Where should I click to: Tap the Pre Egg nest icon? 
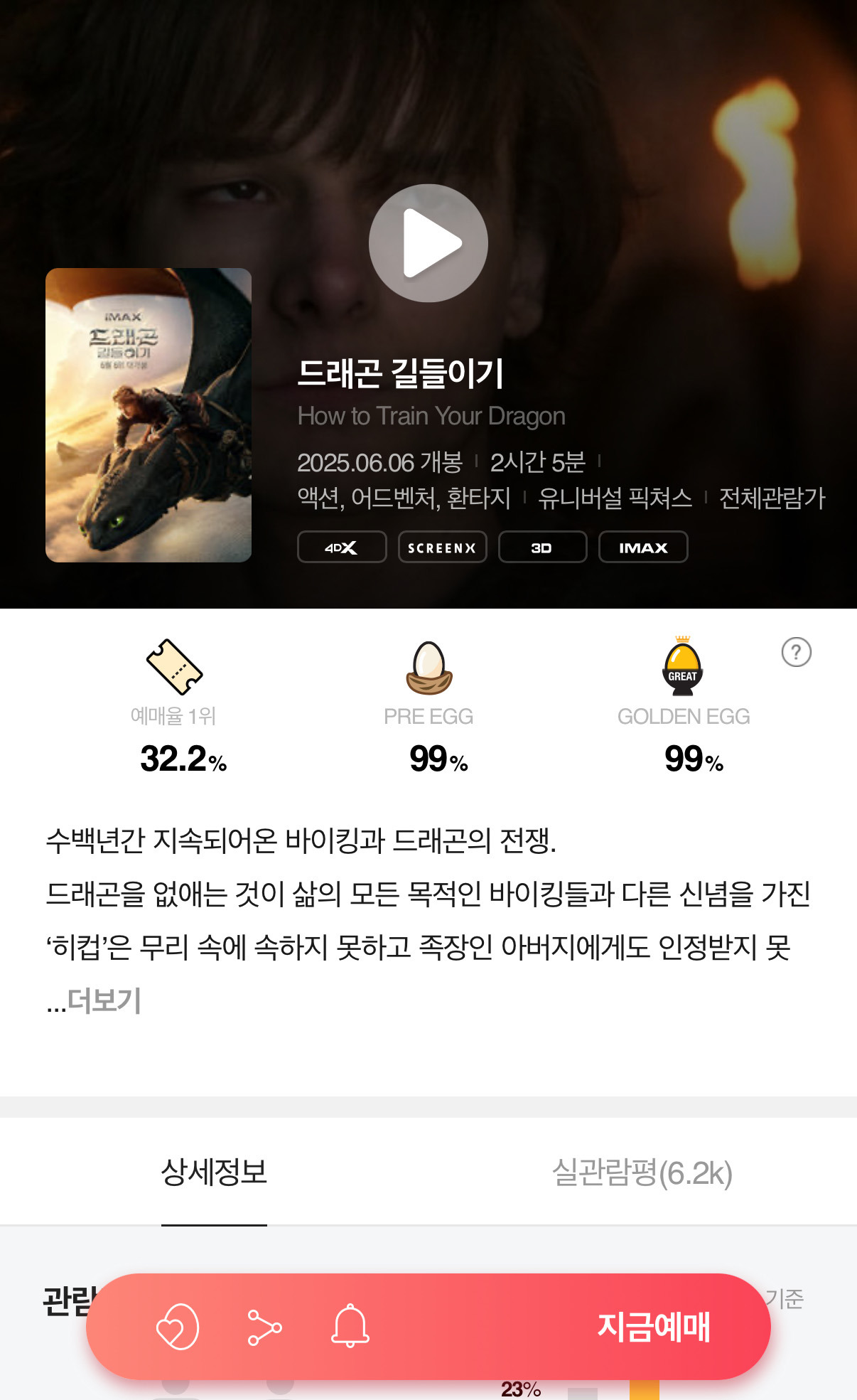click(429, 668)
